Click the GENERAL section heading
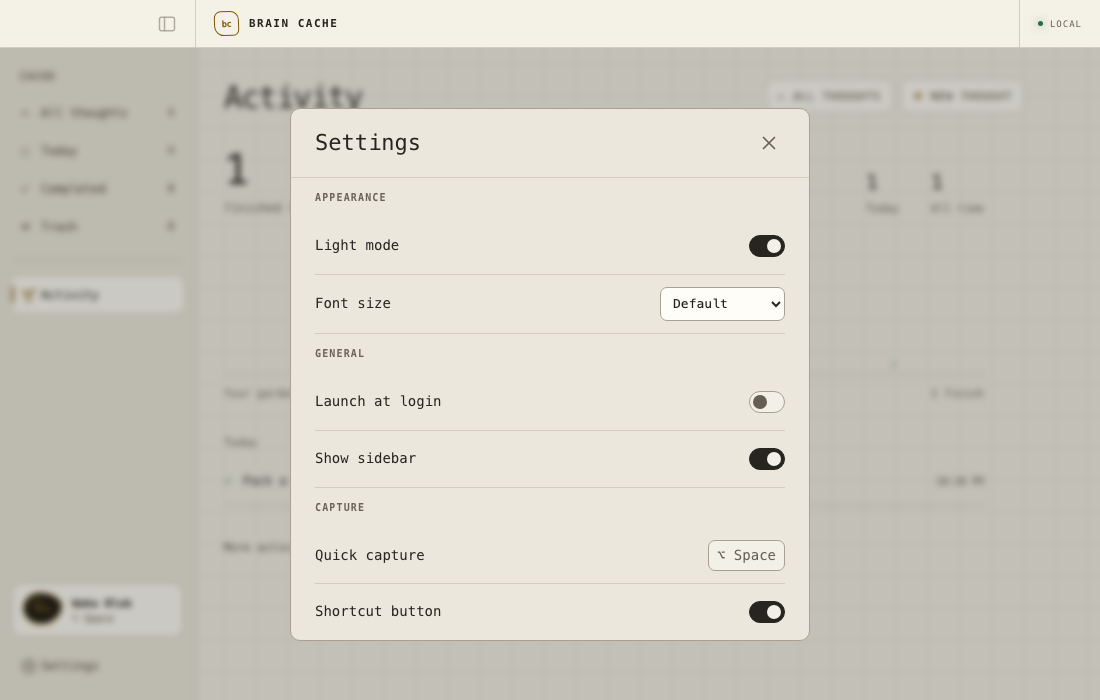 [340, 354]
